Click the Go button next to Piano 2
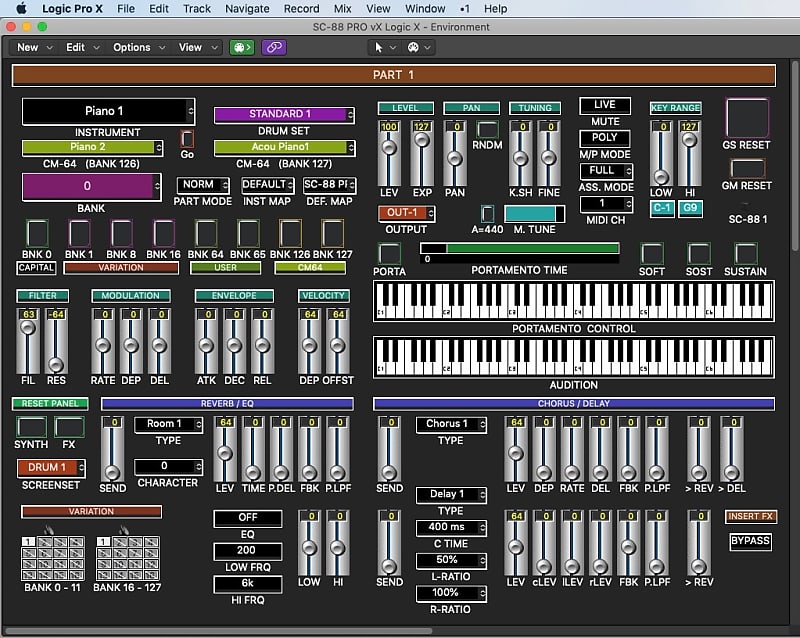 coord(187,139)
